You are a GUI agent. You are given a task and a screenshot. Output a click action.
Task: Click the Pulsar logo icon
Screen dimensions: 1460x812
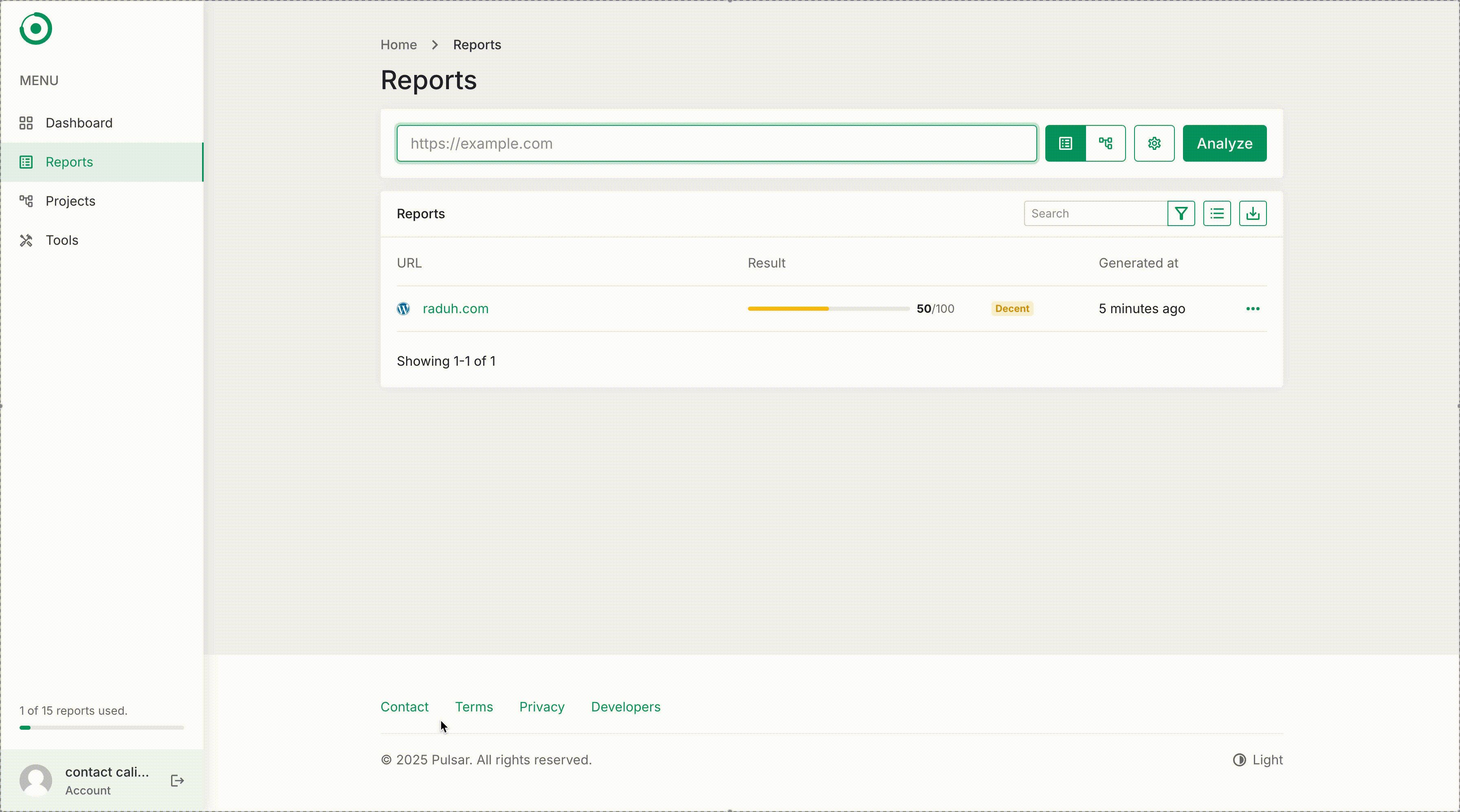(x=36, y=29)
